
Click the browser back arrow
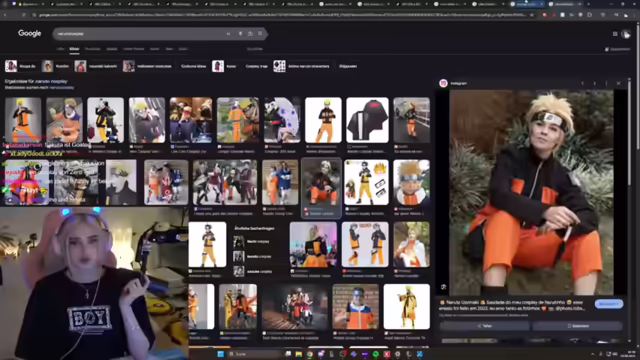(5, 15)
